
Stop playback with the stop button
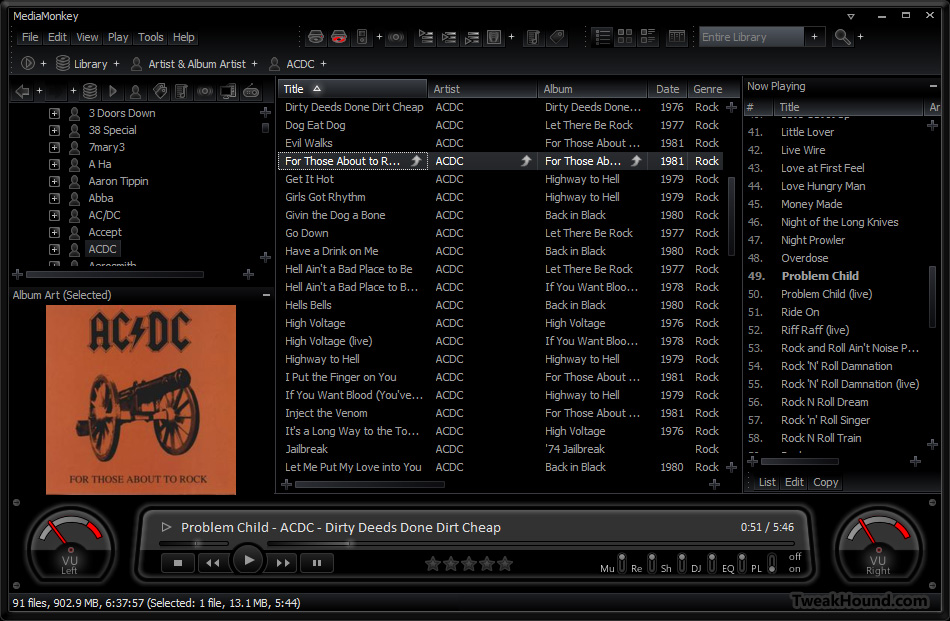[178, 563]
